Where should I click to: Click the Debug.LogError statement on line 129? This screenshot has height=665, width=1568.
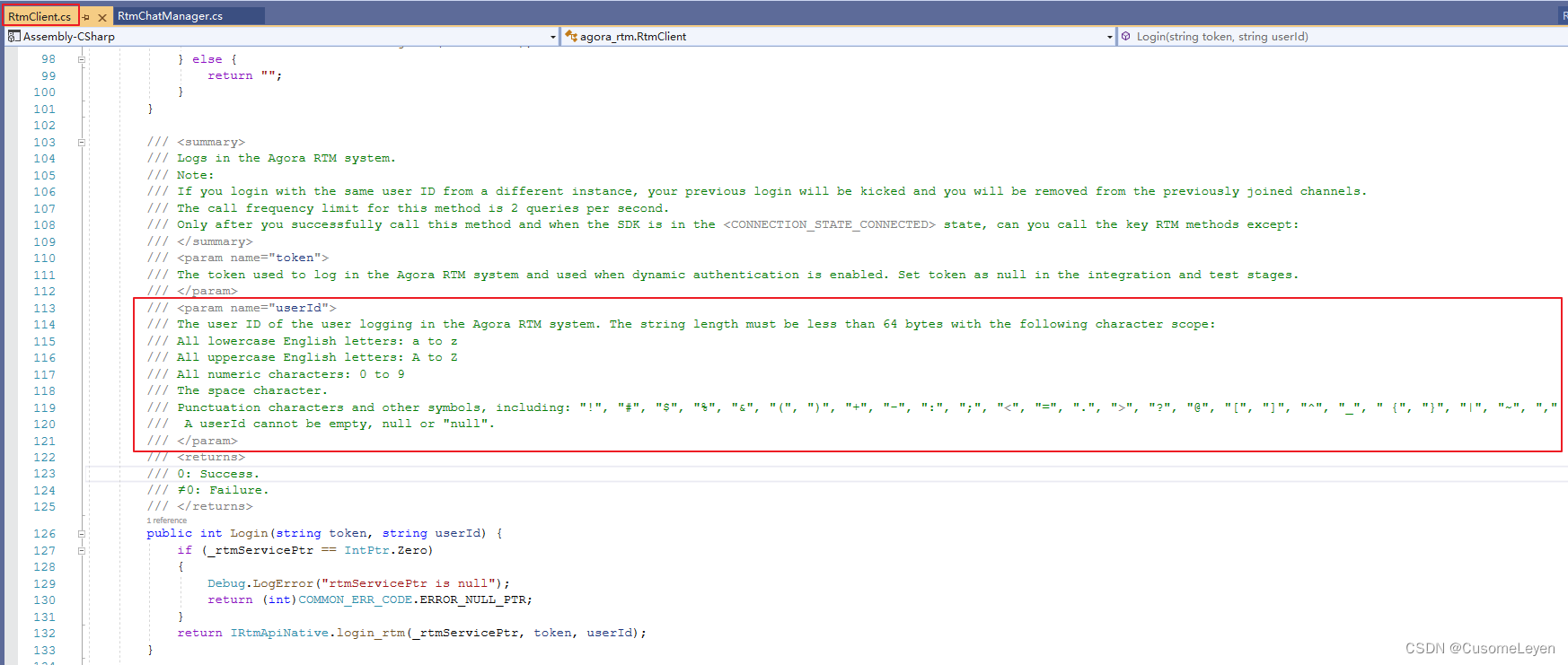tap(358, 583)
